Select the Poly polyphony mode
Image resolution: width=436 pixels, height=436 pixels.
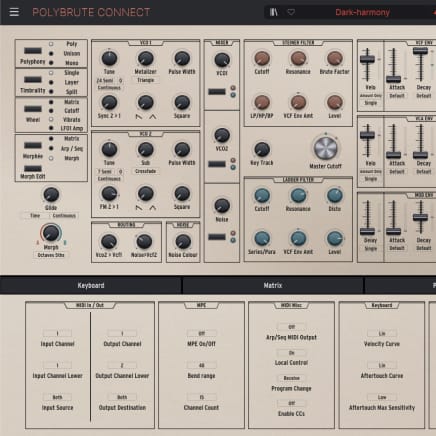51,44
